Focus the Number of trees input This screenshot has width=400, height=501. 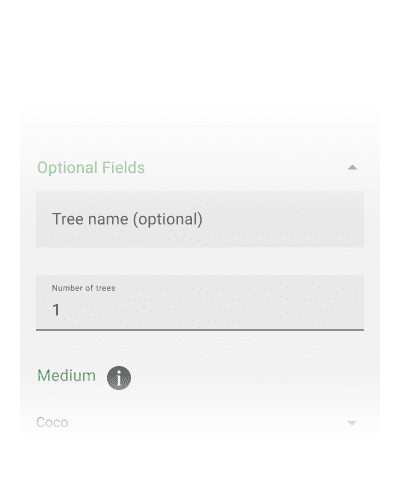[x=200, y=303]
